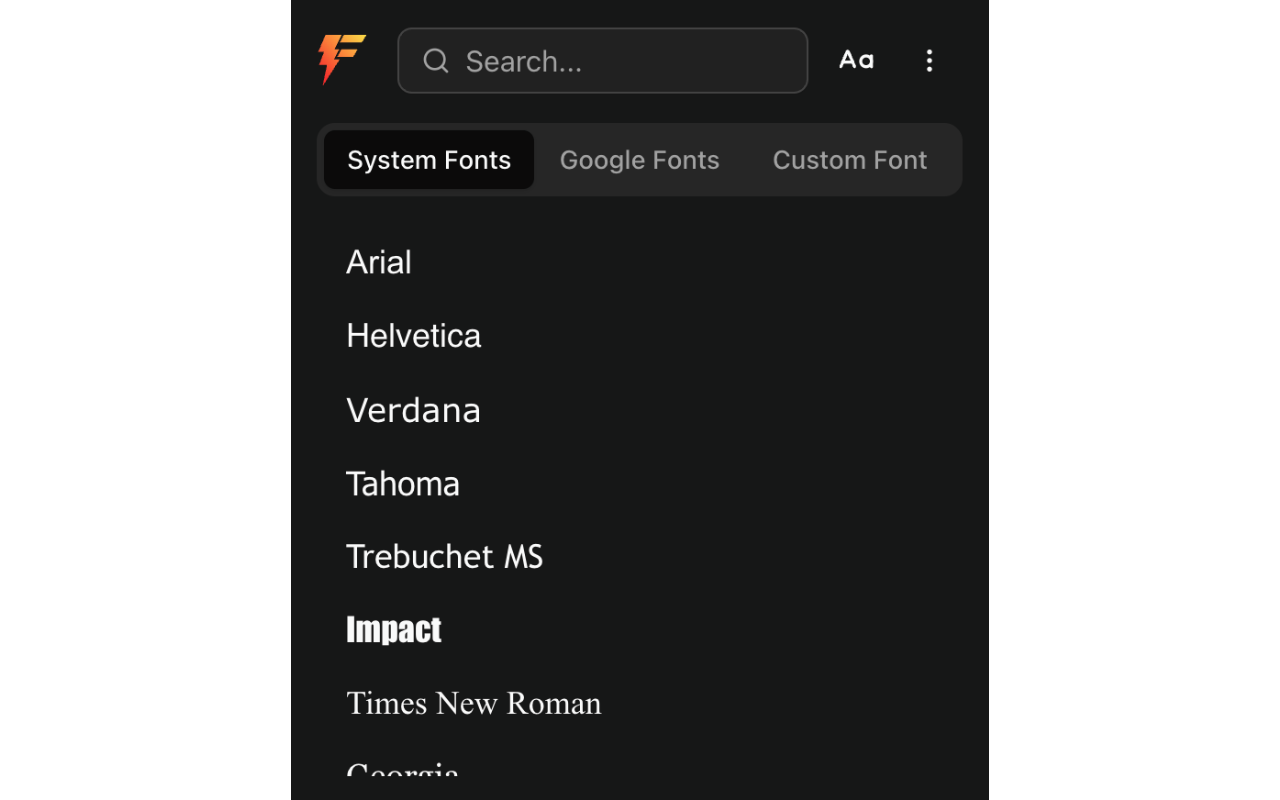Pick the Verdana font
This screenshot has height=800, width=1280.
click(414, 410)
